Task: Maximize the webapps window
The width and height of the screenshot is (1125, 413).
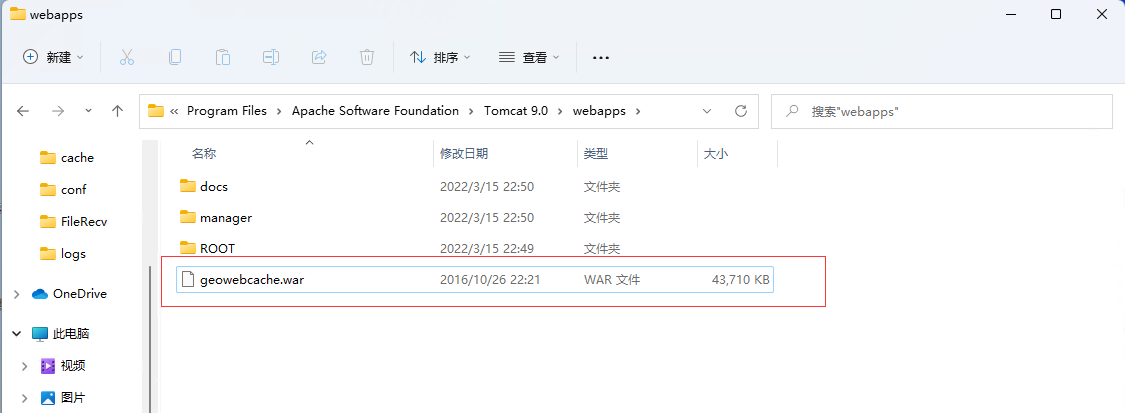Action: point(1056,14)
